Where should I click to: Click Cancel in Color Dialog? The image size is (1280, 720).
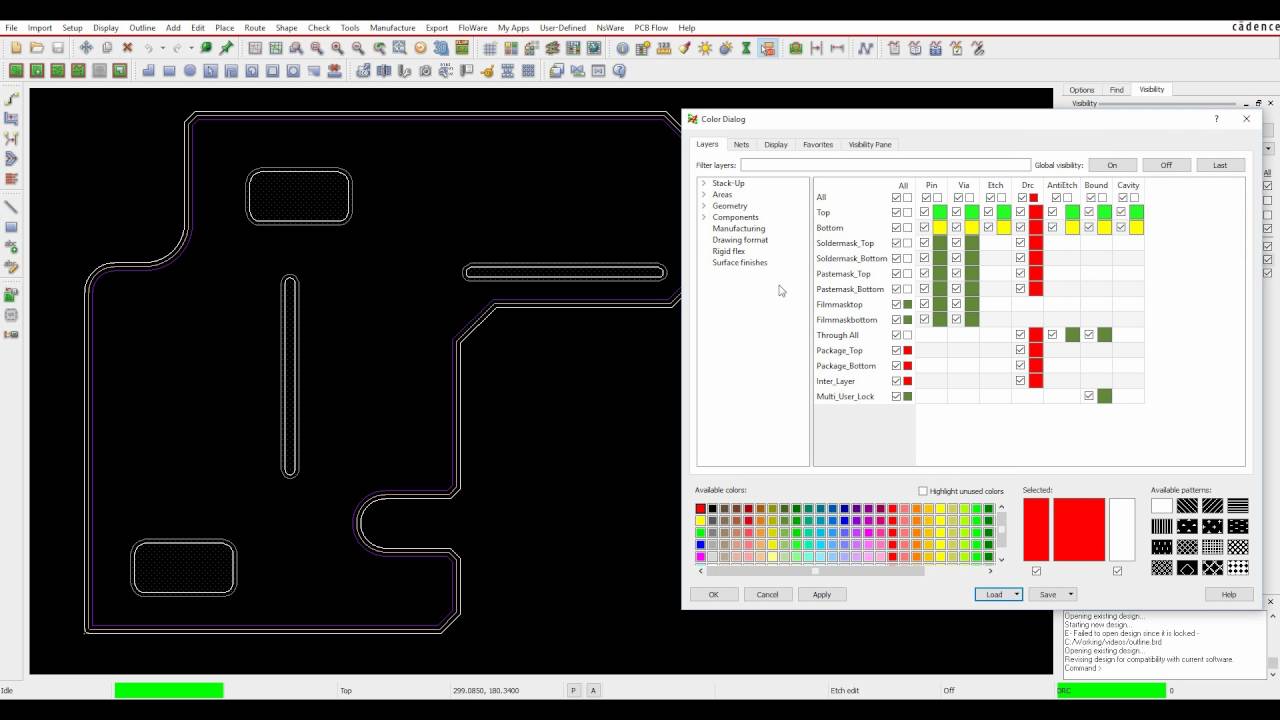pyautogui.click(x=767, y=594)
